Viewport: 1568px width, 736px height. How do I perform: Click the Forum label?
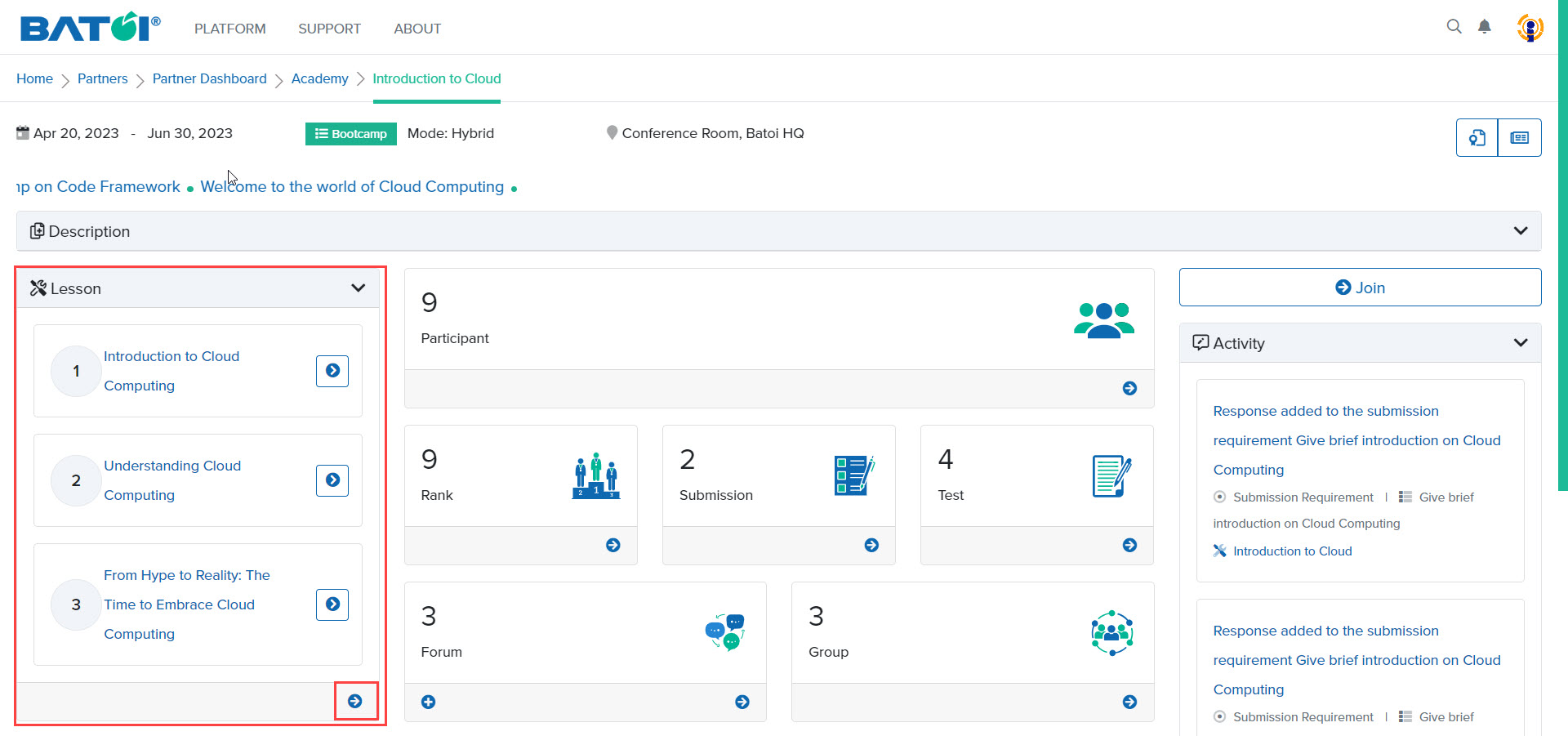click(x=442, y=652)
